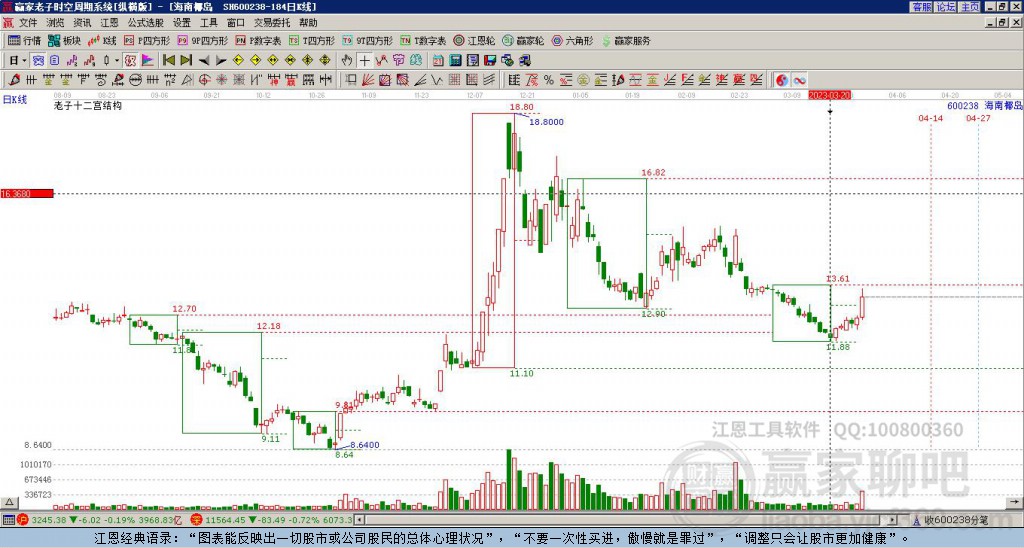Jump to last bar with skip-to-end arrow
Image resolution: width=1024 pixels, height=548 pixels.
pos(186,61)
